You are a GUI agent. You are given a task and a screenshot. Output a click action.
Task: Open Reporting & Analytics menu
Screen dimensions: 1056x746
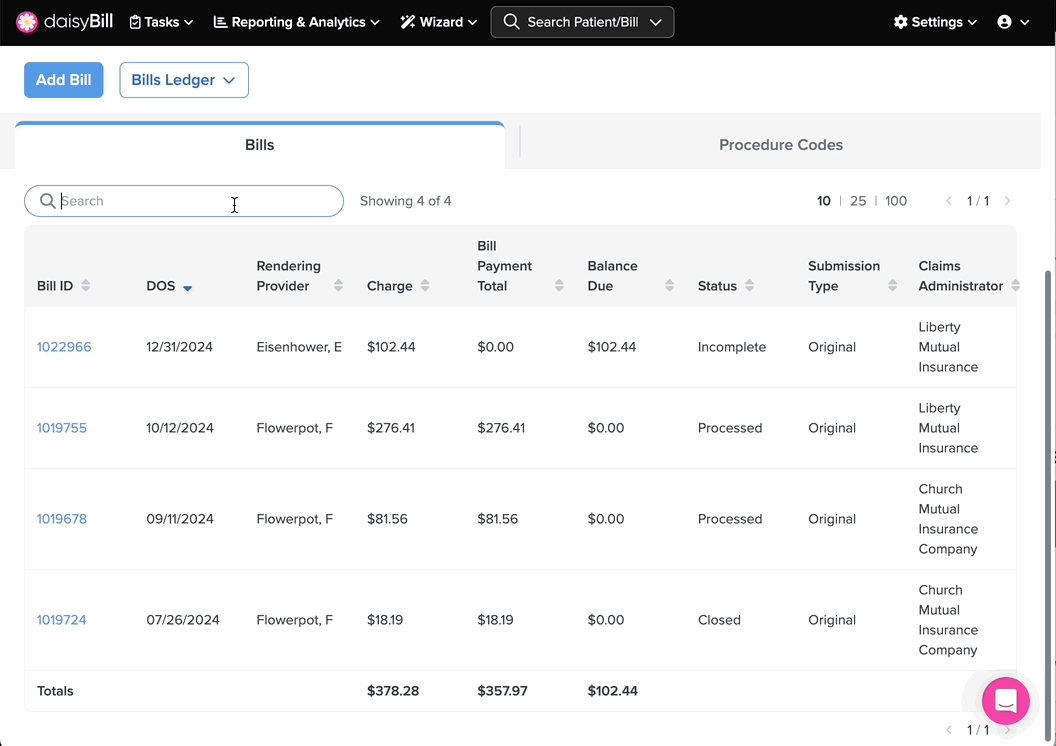pyautogui.click(x=297, y=22)
